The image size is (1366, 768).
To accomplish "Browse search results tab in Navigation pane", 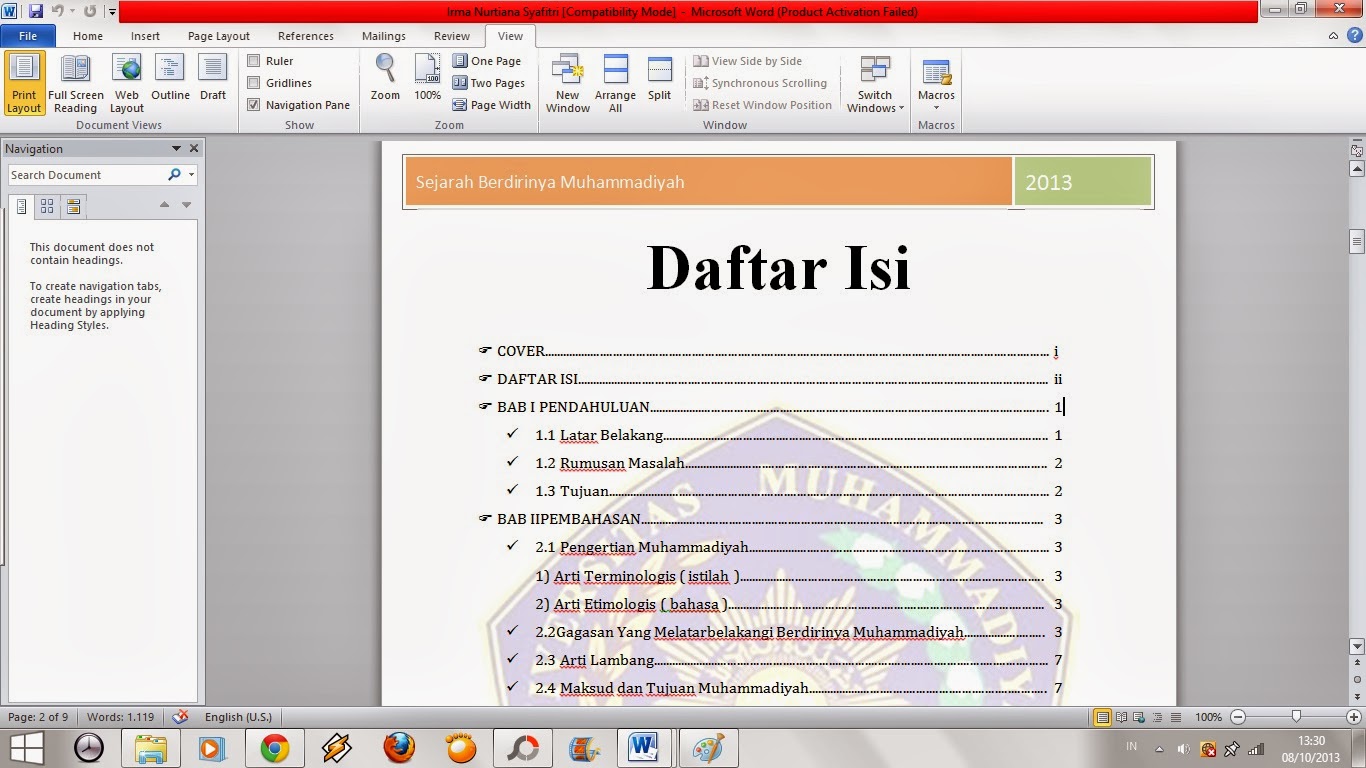I will tap(73, 207).
